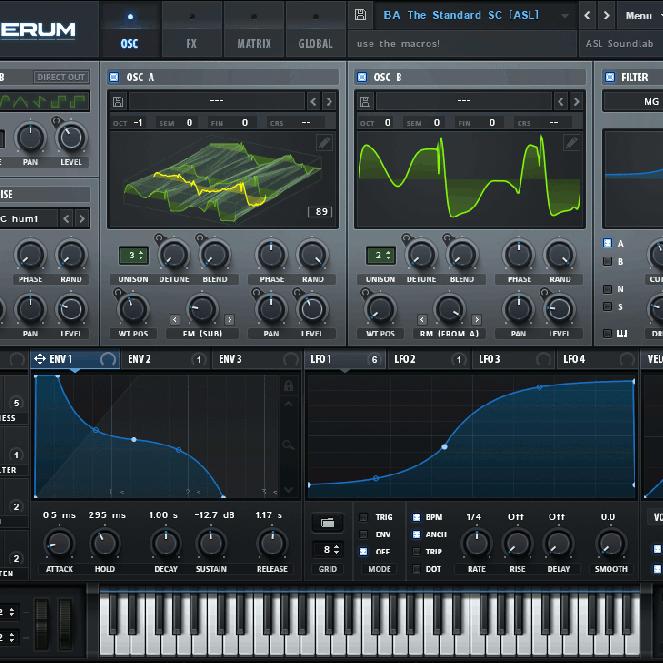
Task: Select next OSC A wavetable
Action: click(x=329, y=101)
